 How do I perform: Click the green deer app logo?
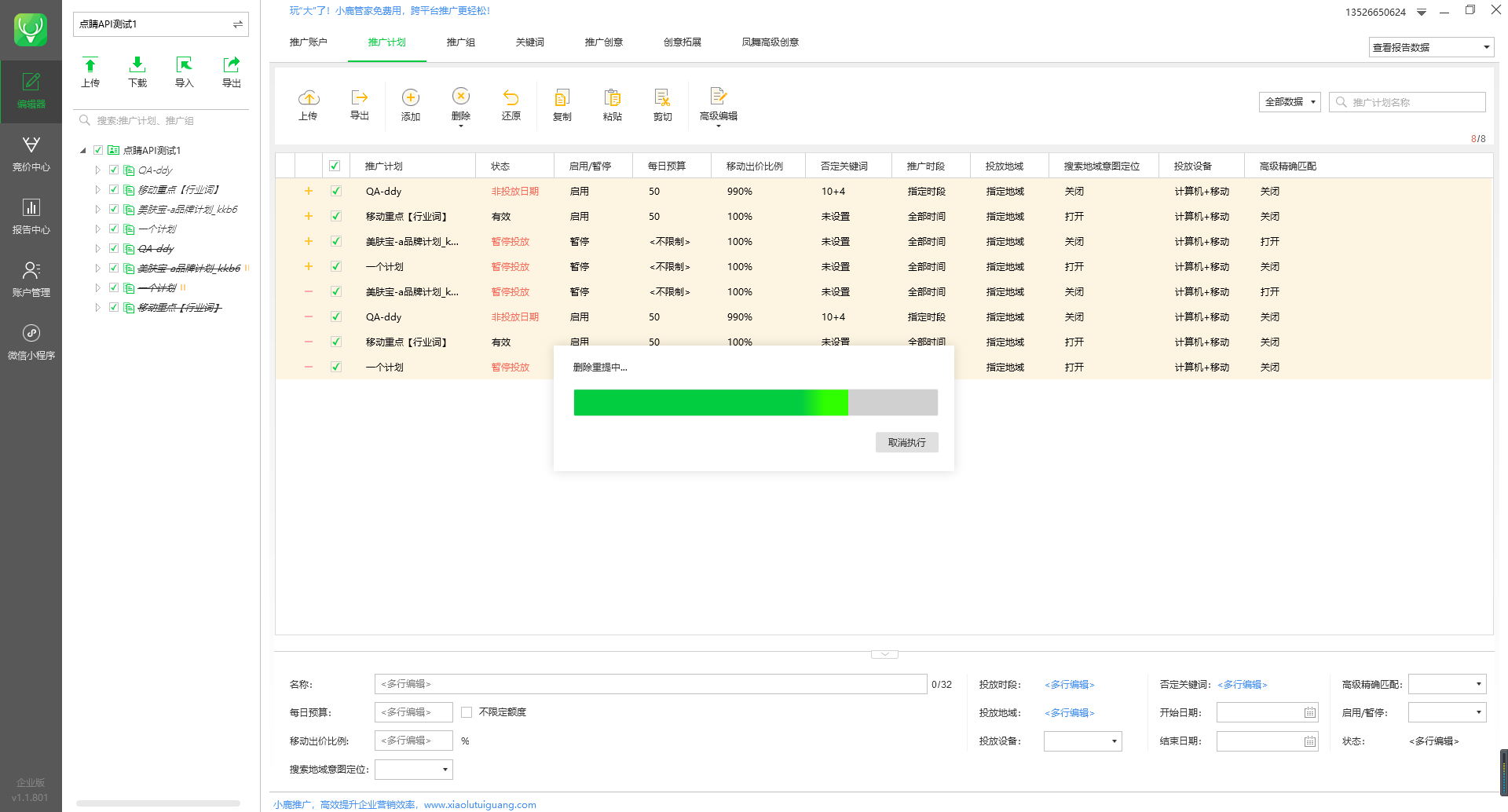click(31, 29)
